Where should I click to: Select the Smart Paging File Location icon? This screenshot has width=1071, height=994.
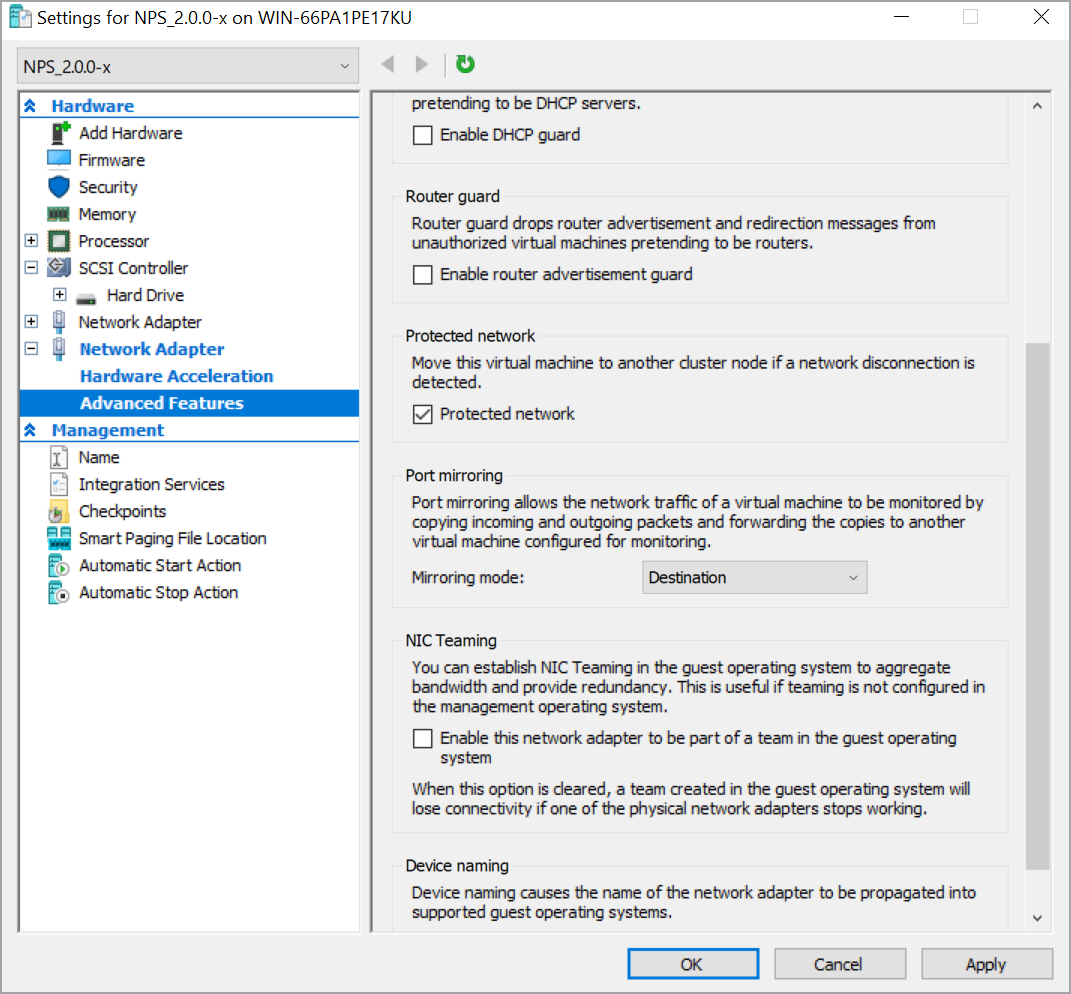pos(60,538)
